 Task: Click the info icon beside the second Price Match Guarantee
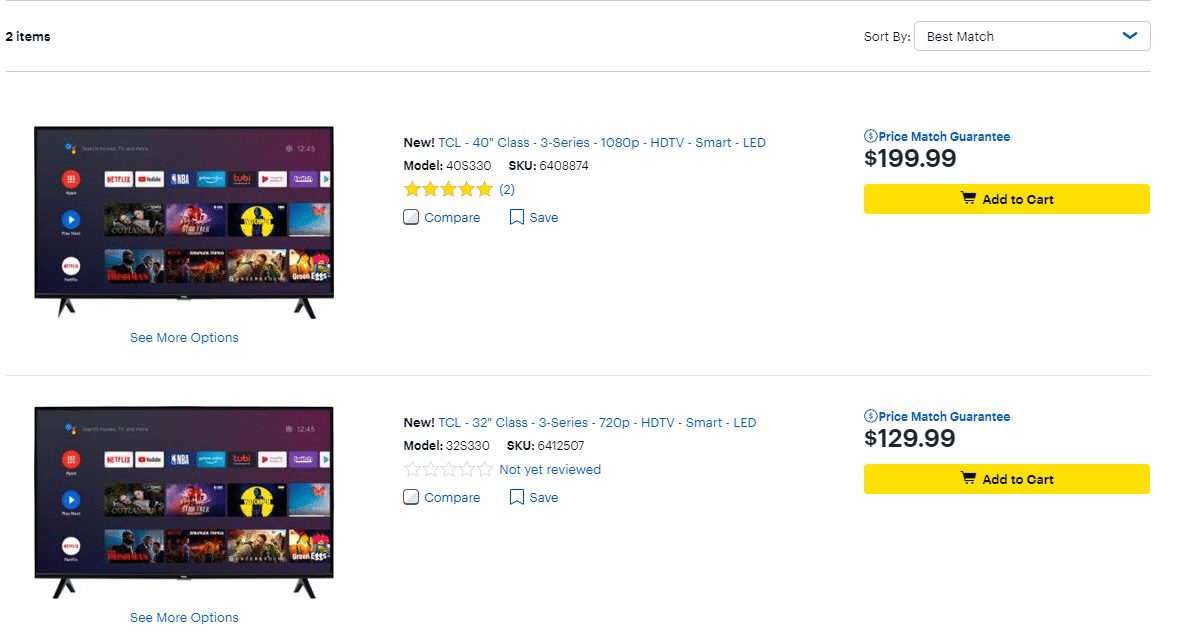[x=870, y=416]
